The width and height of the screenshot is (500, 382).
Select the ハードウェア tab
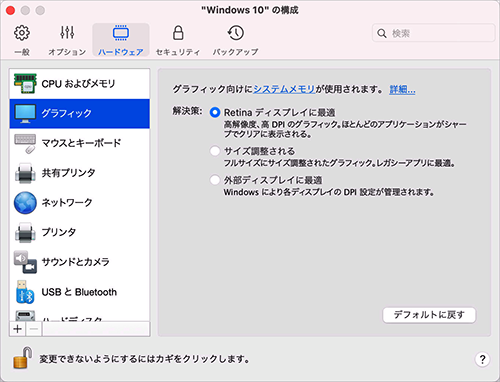[x=121, y=40]
